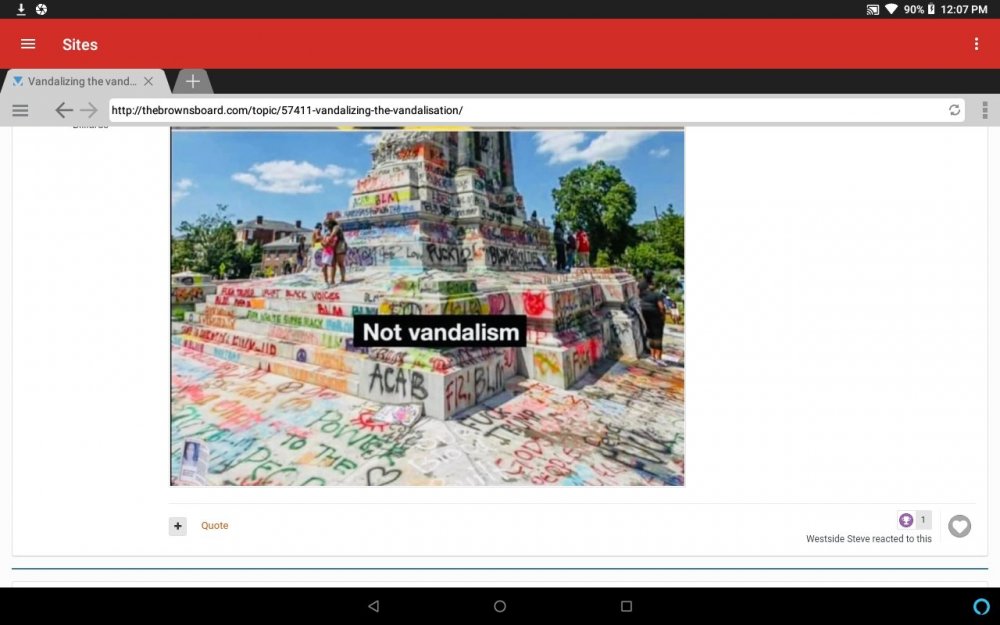Click Westside Steve reacted to this

[869, 539]
